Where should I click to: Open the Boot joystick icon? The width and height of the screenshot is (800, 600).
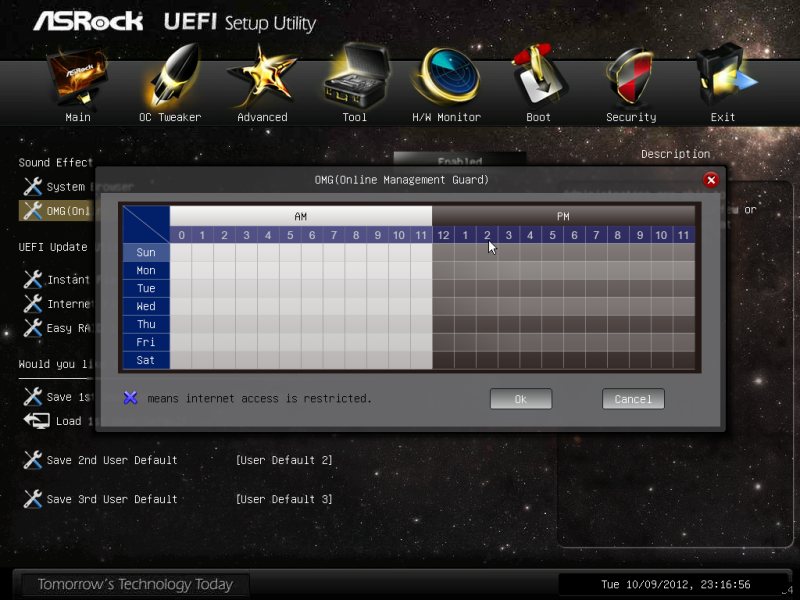pos(539,76)
